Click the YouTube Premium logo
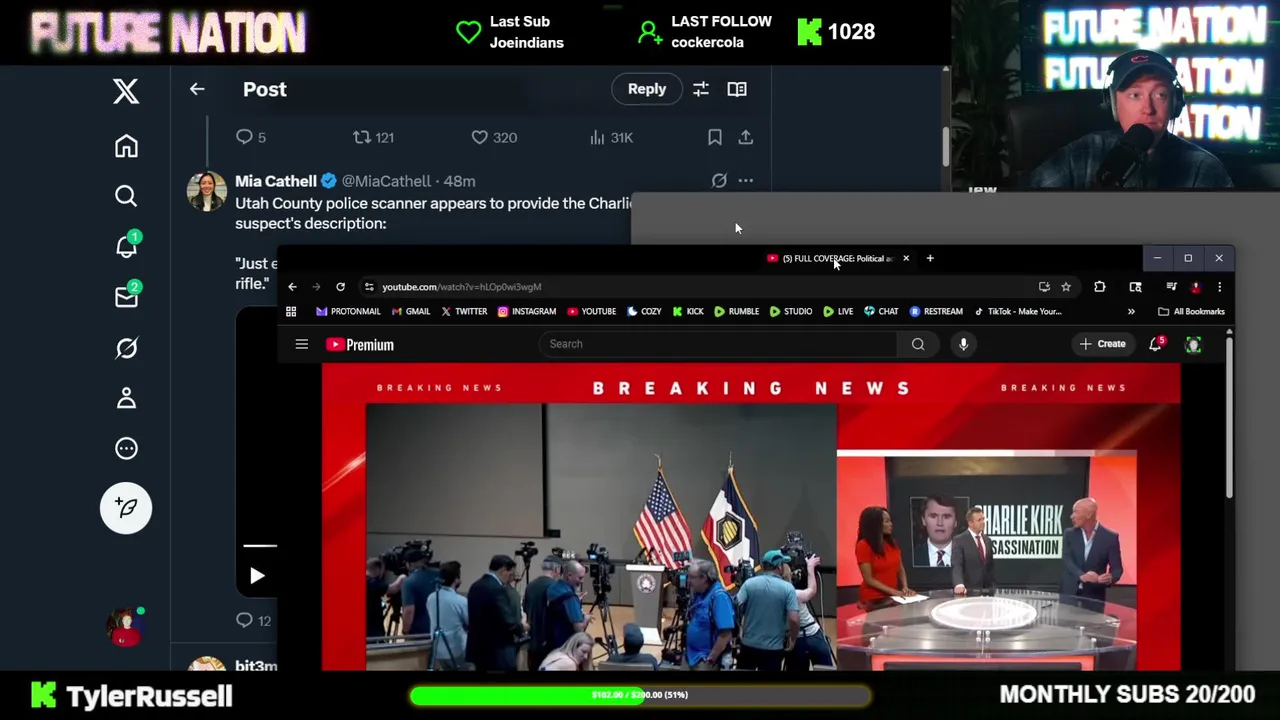This screenshot has width=1280, height=720. coord(359,344)
